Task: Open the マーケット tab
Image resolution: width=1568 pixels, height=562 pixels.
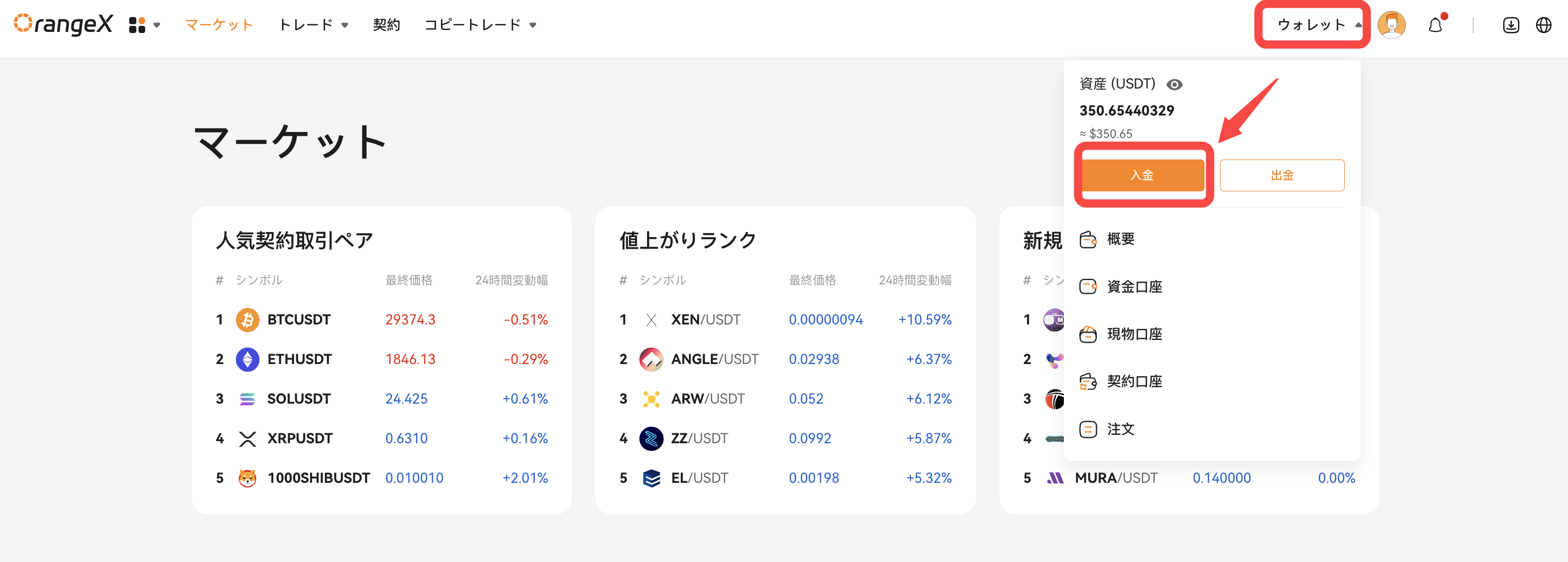Action: [219, 25]
